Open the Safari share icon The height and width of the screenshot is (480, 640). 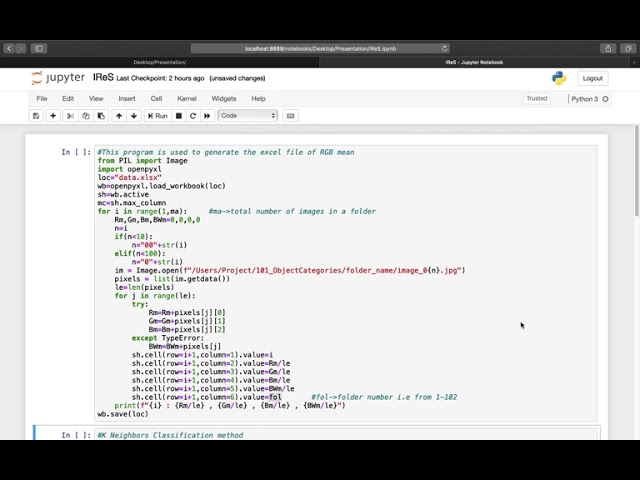608,49
